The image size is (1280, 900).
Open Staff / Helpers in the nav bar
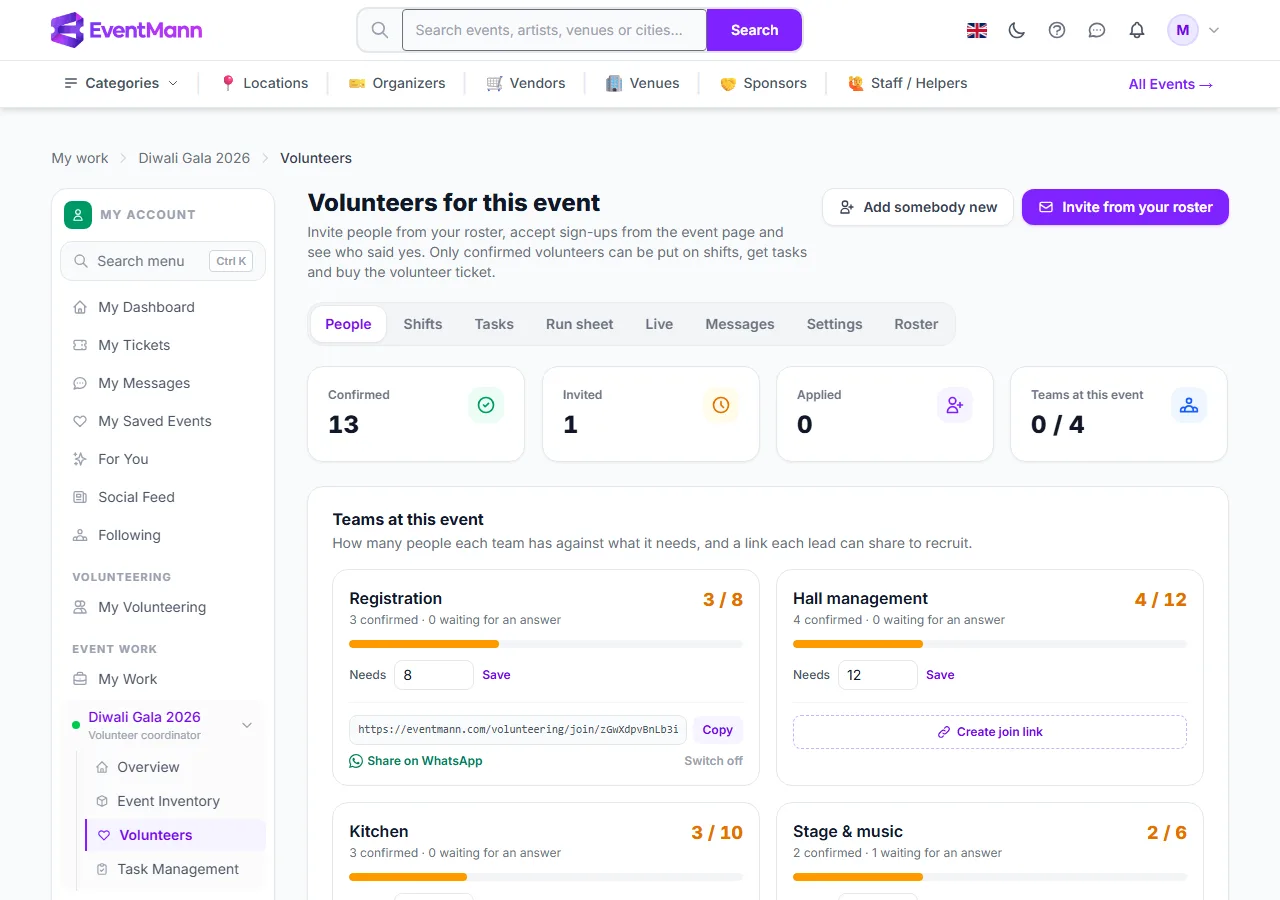(907, 83)
